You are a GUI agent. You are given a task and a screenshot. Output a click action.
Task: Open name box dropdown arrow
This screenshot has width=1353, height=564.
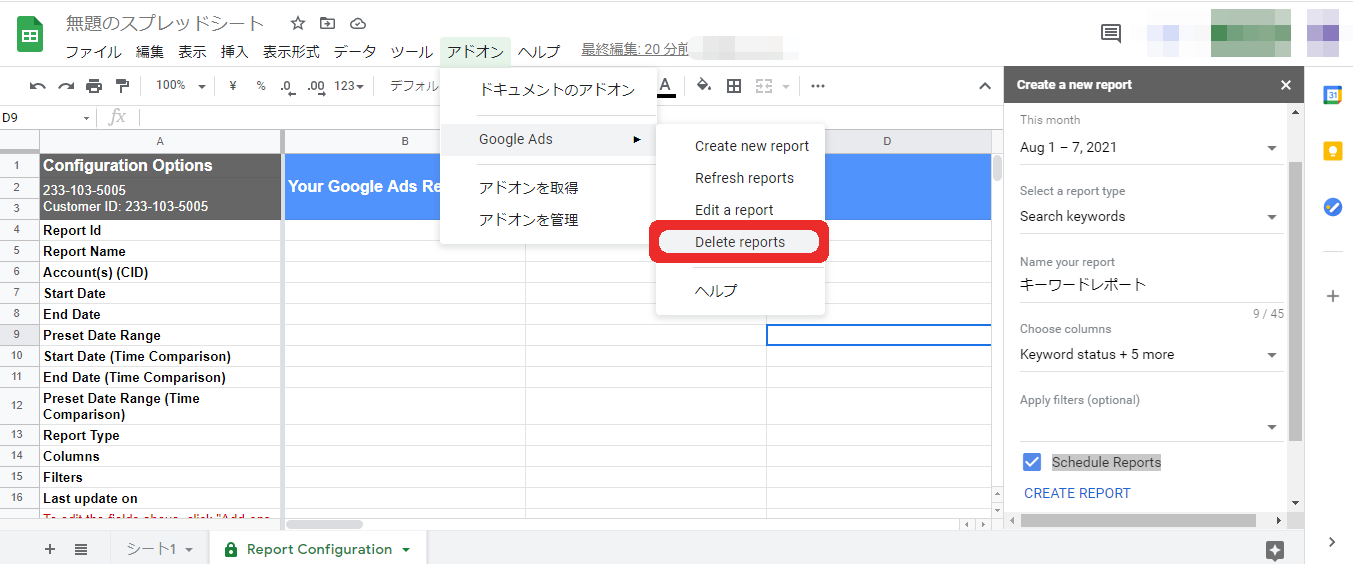coord(86,118)
